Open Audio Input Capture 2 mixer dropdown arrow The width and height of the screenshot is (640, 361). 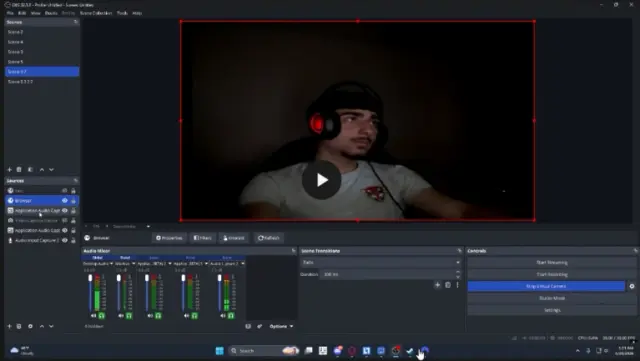coord(243,264)
